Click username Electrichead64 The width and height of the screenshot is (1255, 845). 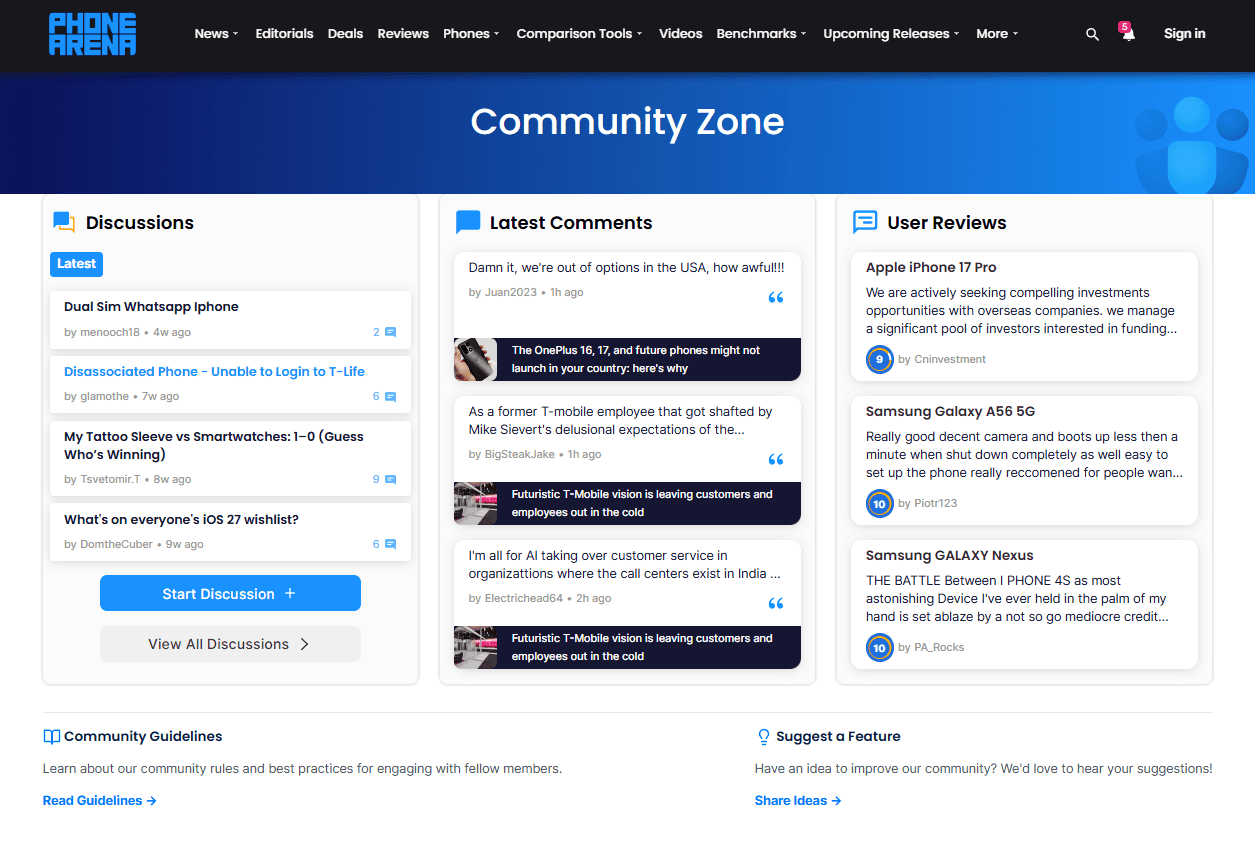click(x=523, y=599)
